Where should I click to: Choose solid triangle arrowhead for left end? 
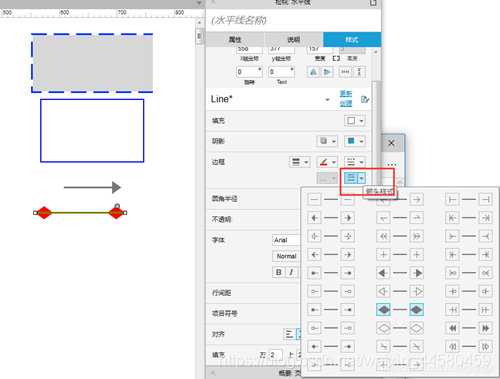tap(383, 273)
